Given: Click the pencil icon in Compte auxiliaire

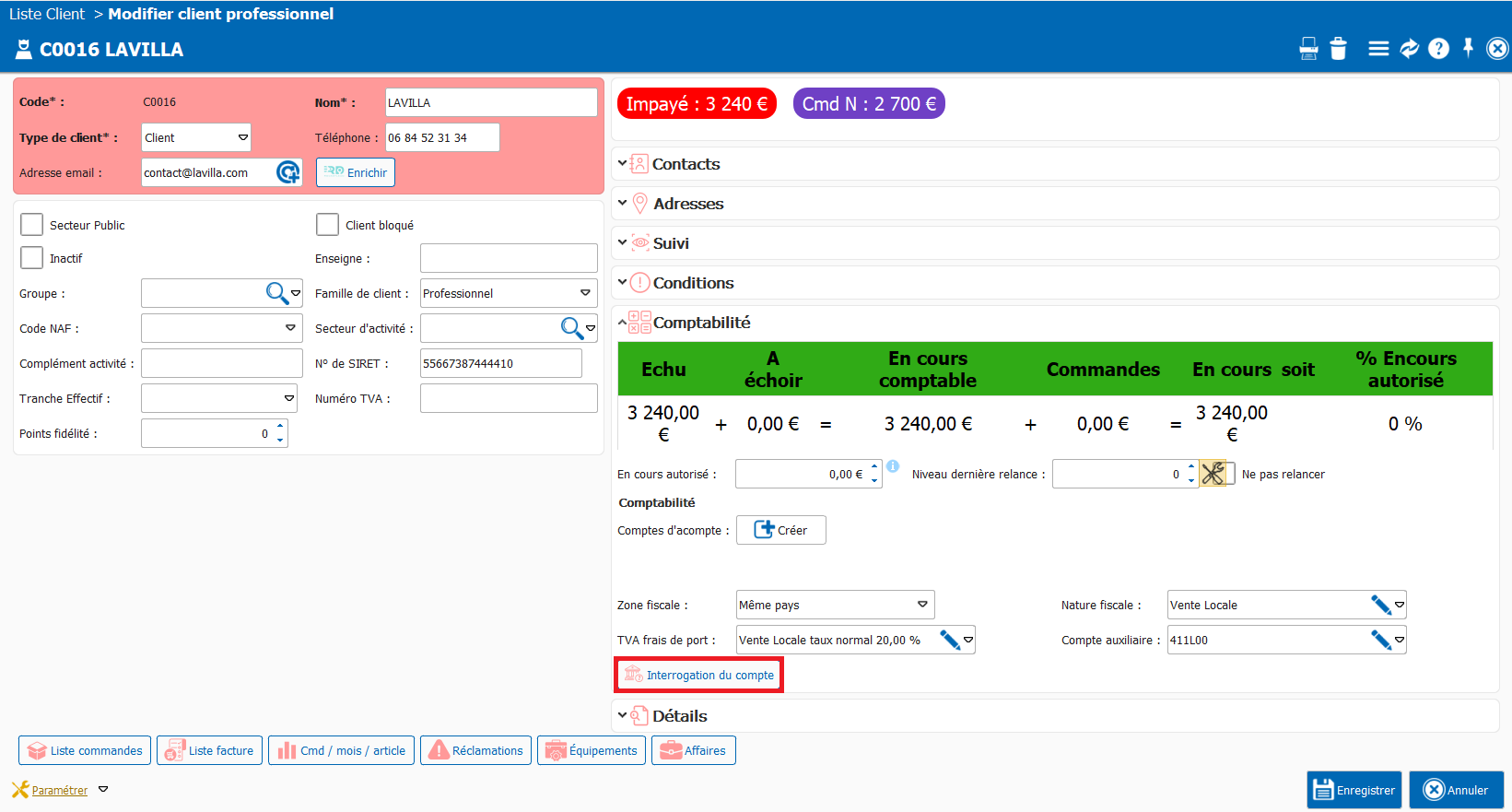Looking at the screenshot, I should (x=1380, y=640).
